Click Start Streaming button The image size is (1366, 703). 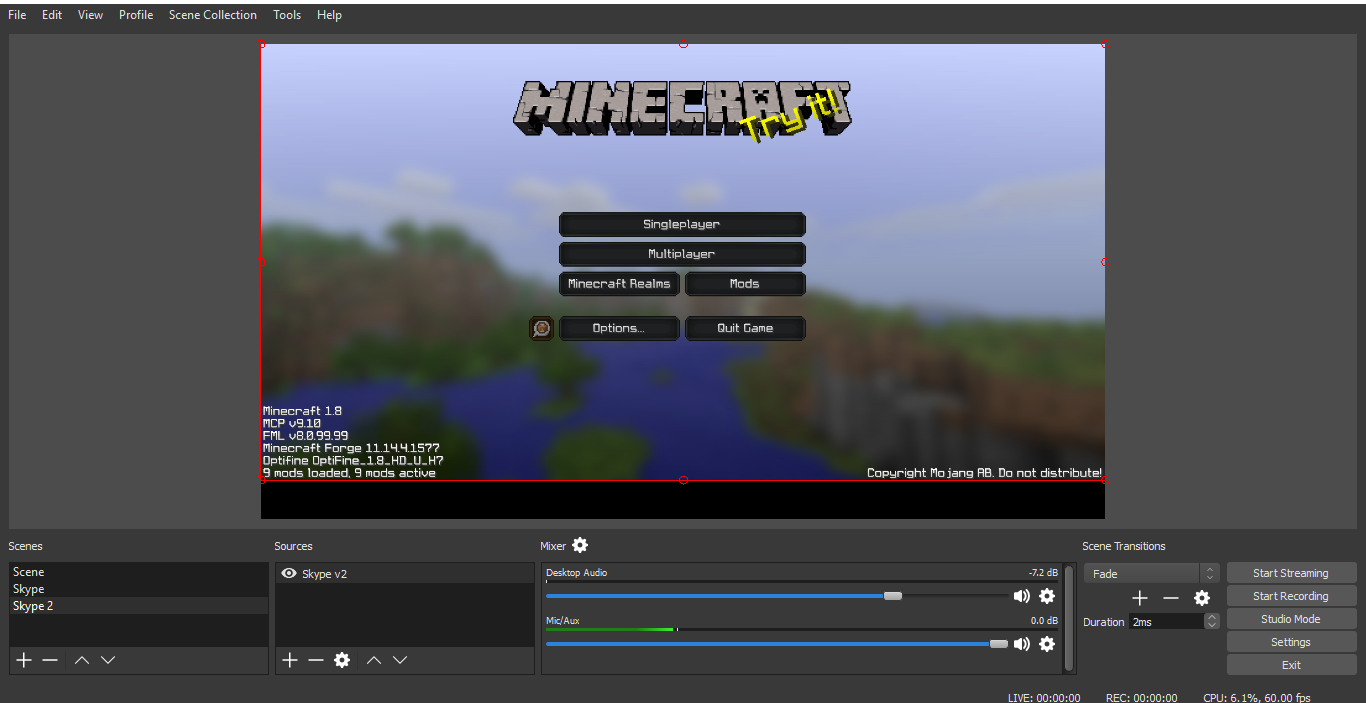coord(1291,573)
